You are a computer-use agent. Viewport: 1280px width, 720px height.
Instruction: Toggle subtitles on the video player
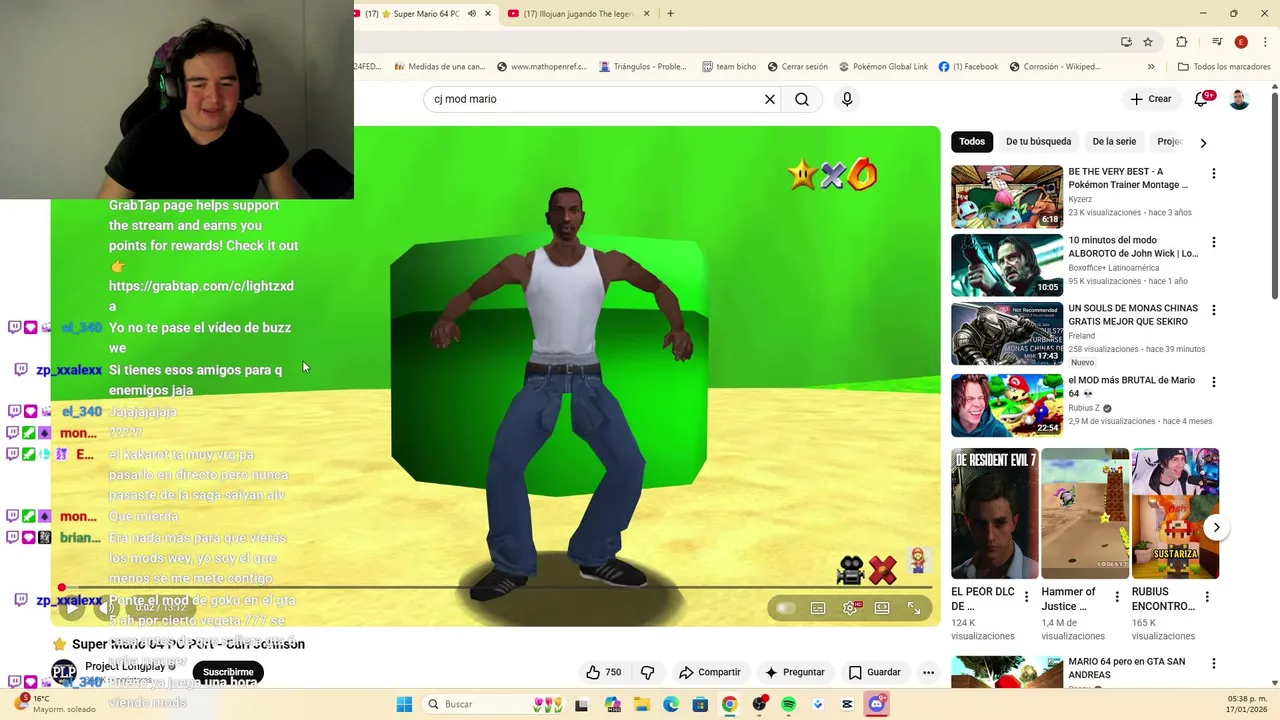point(818,608)
